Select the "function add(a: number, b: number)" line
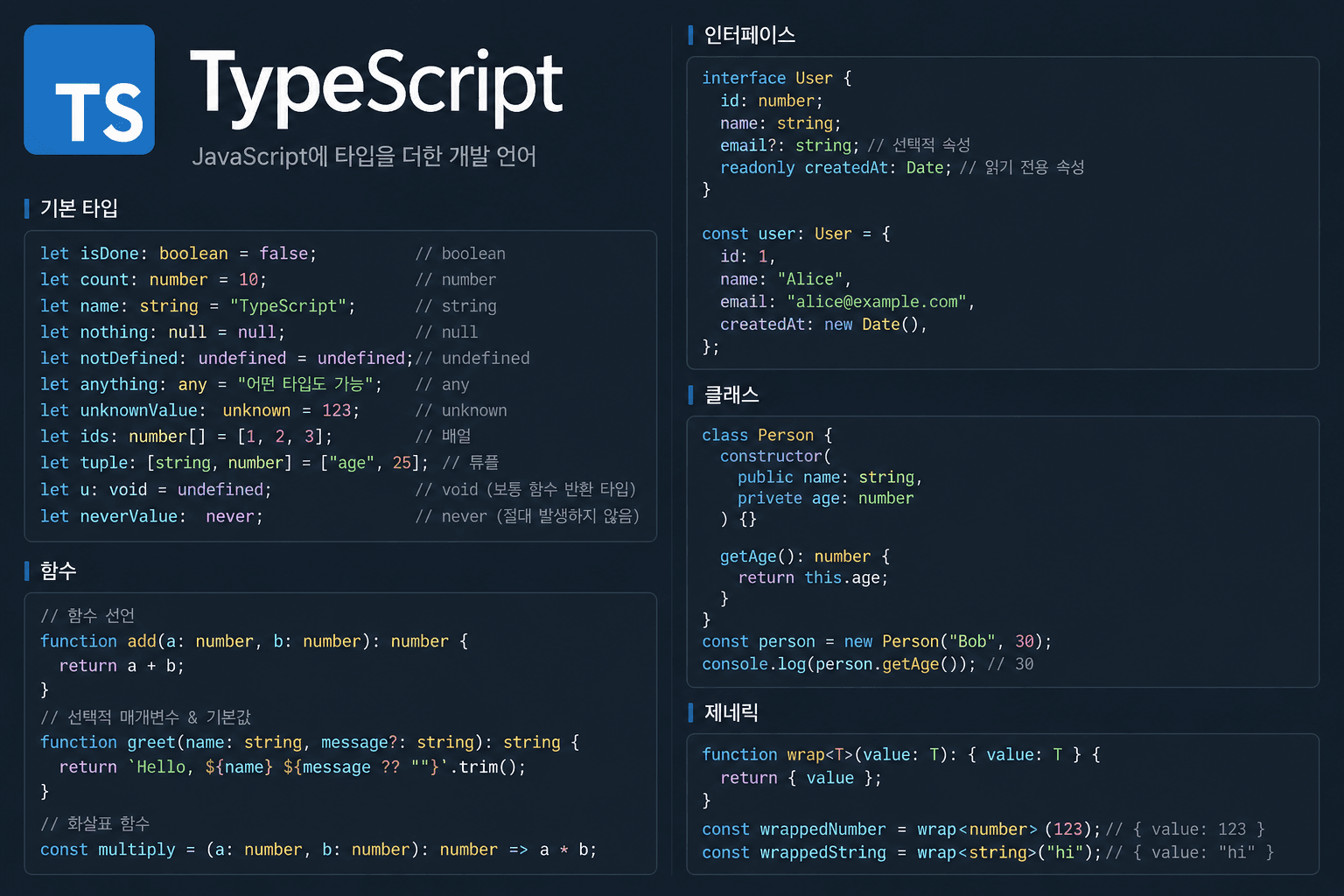The image size is (1344, 896). tap(254, 641)
